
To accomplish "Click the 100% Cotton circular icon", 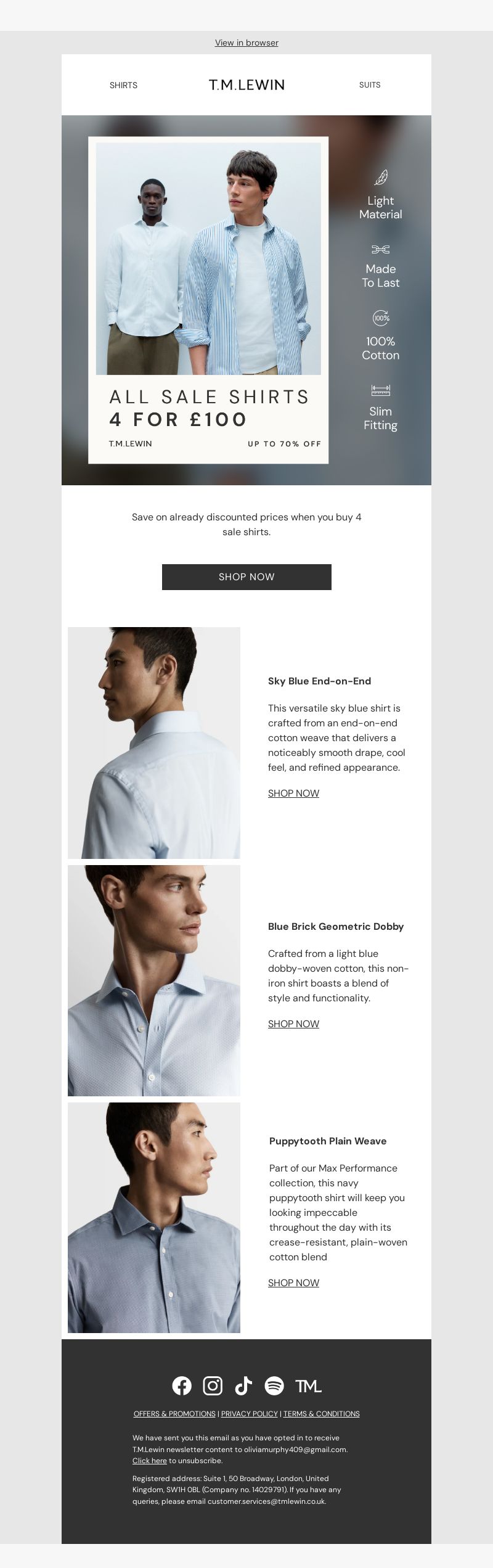I will pyautogui.click(x=381, y=318).
